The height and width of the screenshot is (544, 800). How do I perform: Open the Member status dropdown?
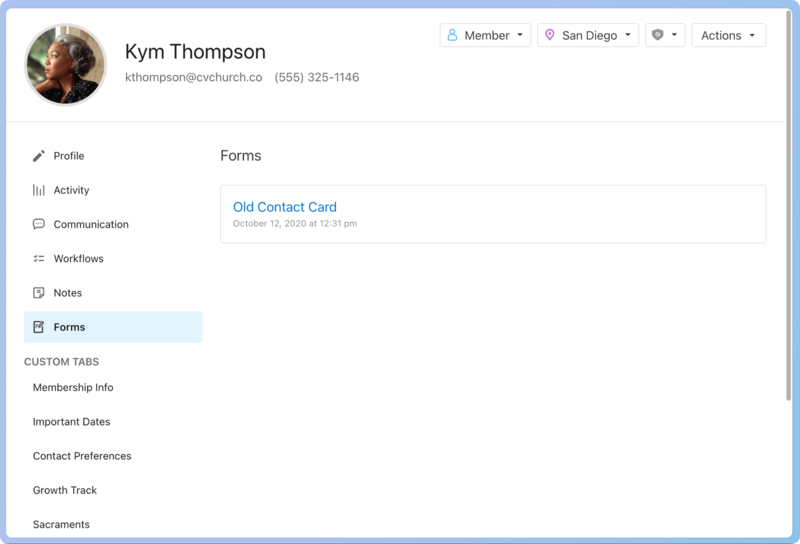485,35
